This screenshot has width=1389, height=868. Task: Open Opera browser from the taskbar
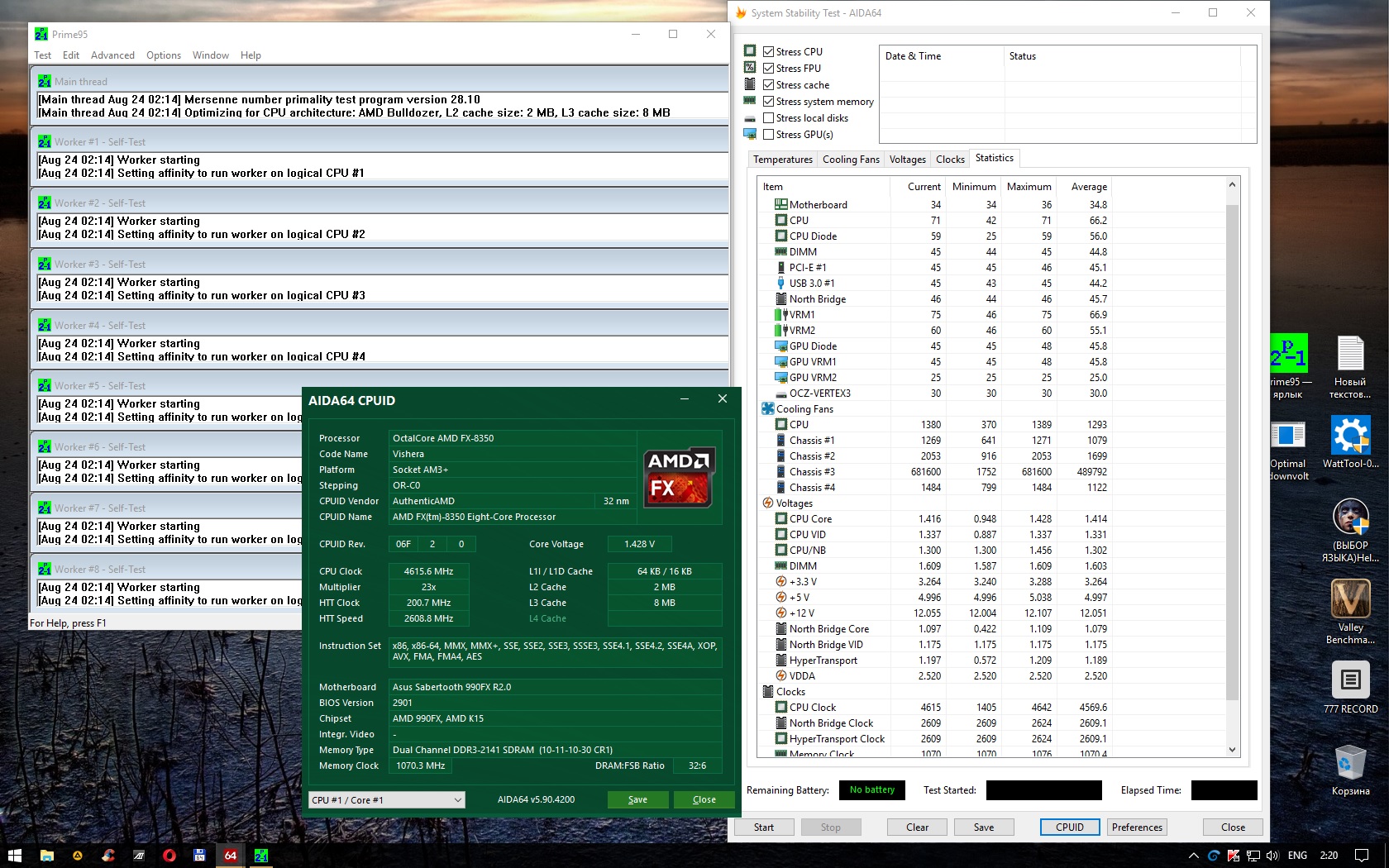point(169,856)
